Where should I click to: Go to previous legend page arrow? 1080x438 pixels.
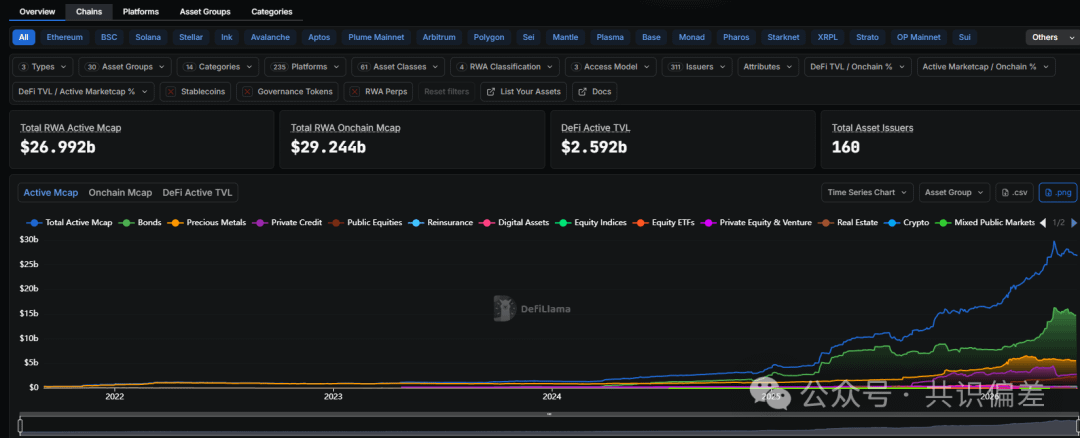(1042, 223)
